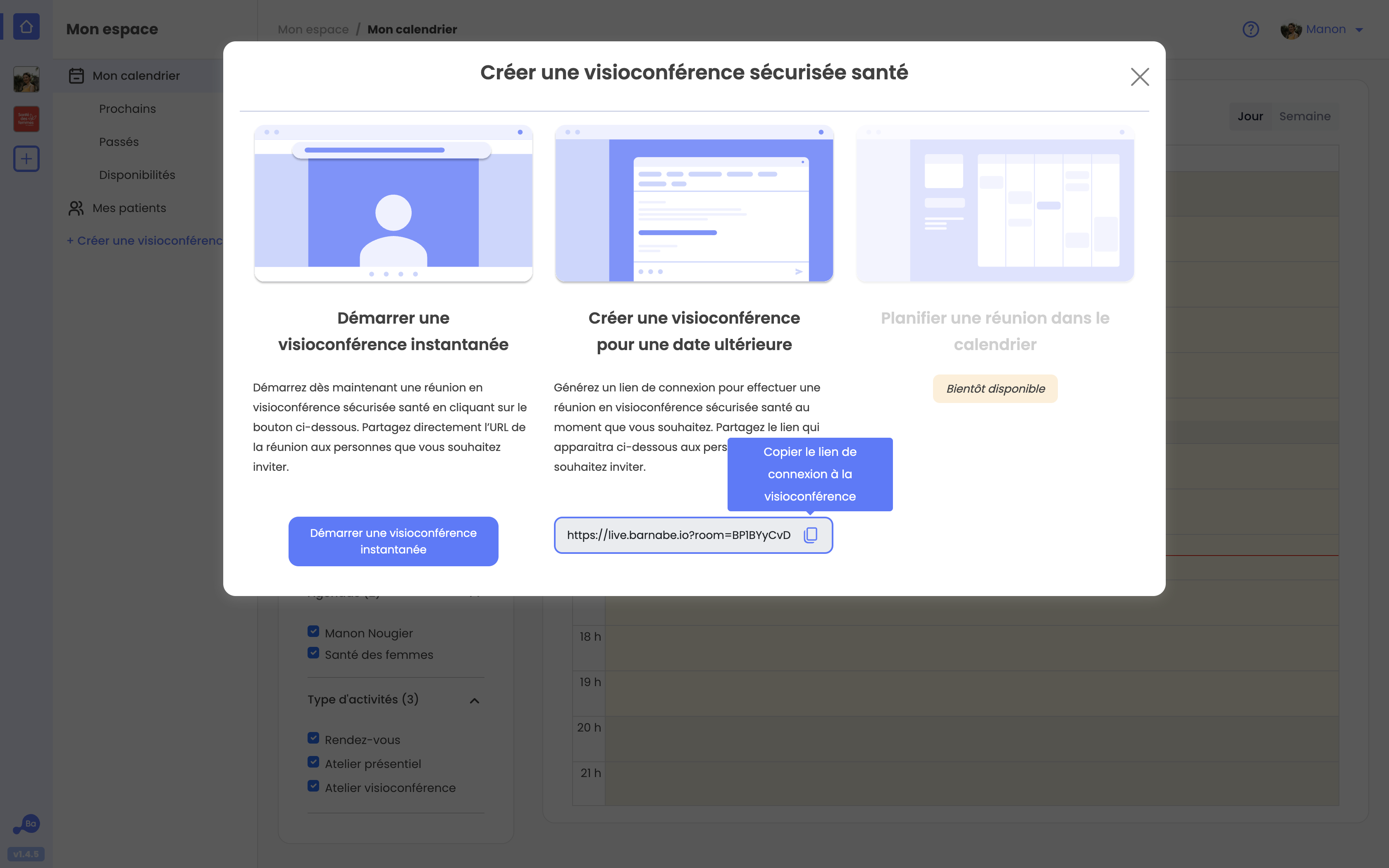
Task: Open Passés in the sidebar
Action: tap(119, 142)
